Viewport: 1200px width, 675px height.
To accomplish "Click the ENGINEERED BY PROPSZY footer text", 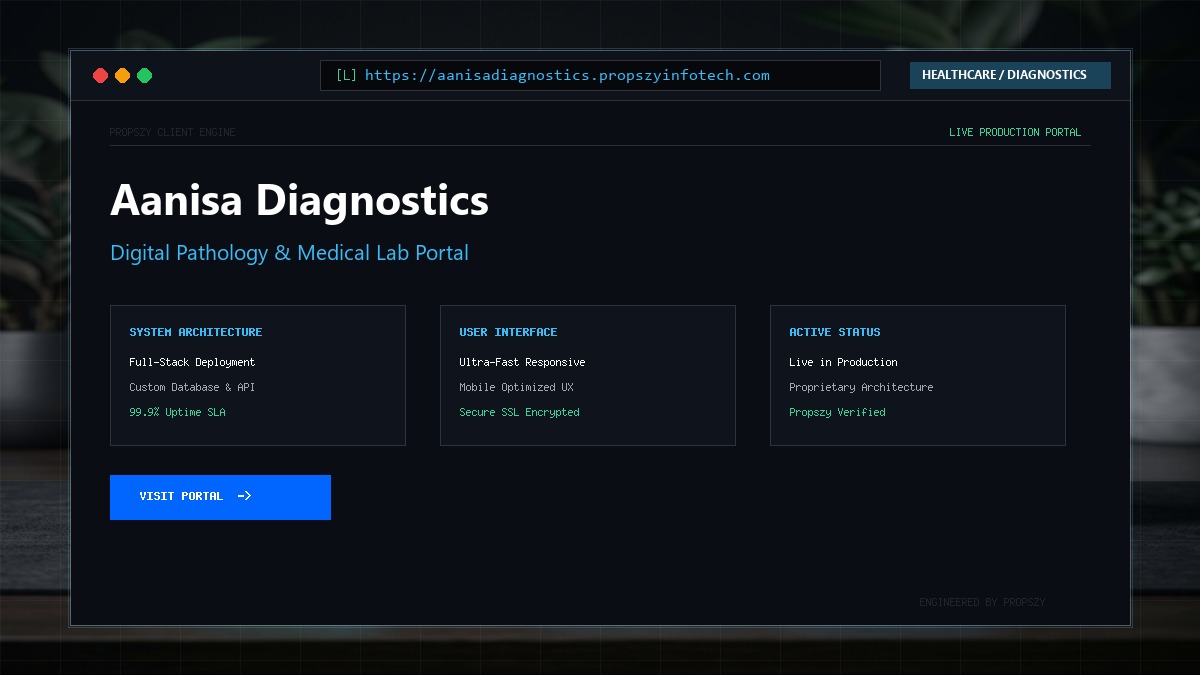I will 982,602.
